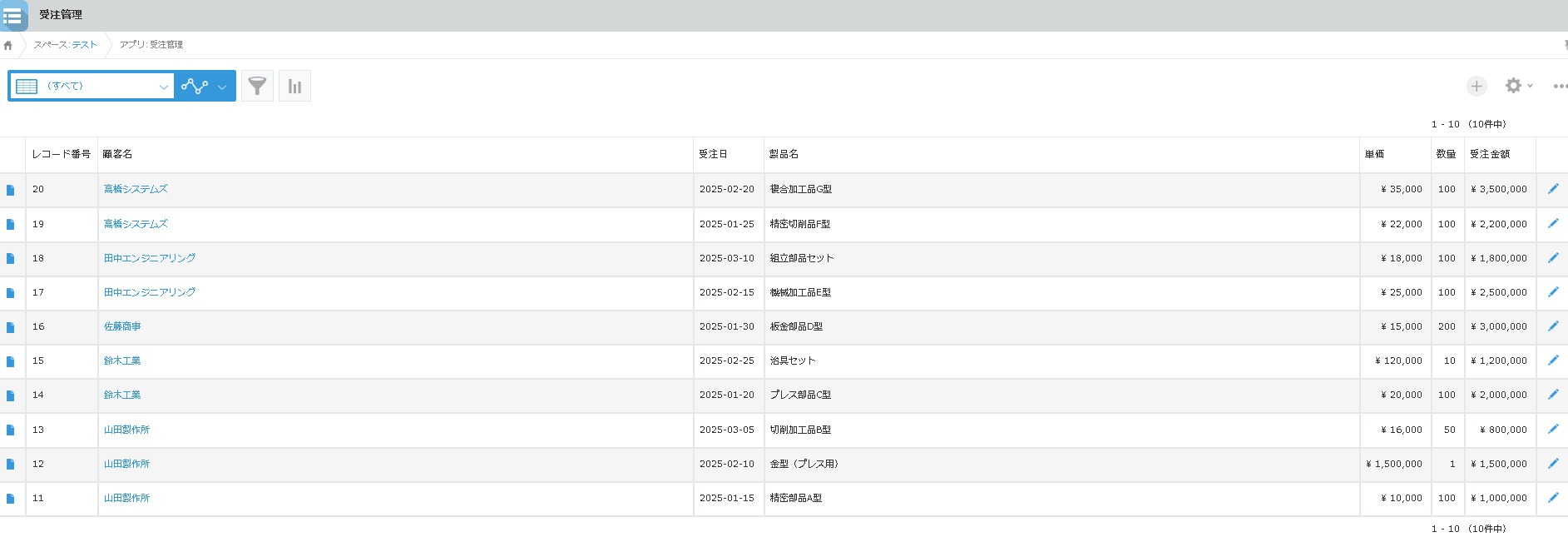Image resolution: width=1568 pixels, height=537 pixels.
Task: Open record 11 details document icon
Action: click(11, 499)
